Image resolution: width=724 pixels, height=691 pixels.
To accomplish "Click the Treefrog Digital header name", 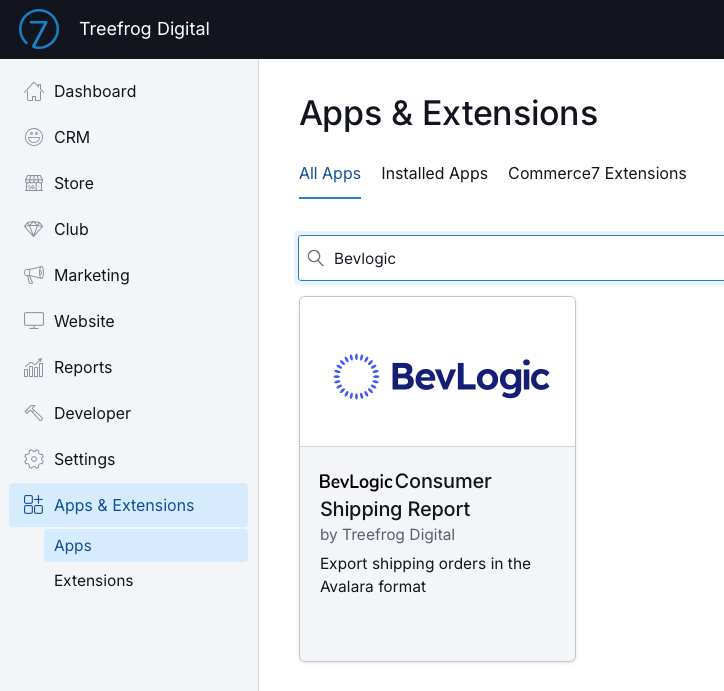I will [x=145, y=29].
